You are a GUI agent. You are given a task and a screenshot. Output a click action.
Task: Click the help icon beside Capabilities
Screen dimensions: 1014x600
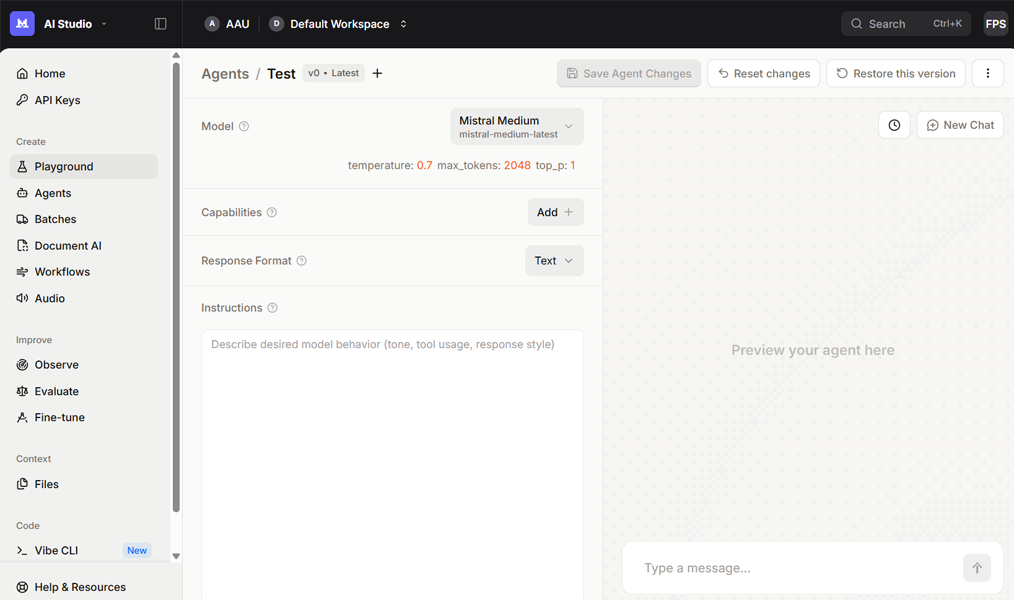point(272,213)
